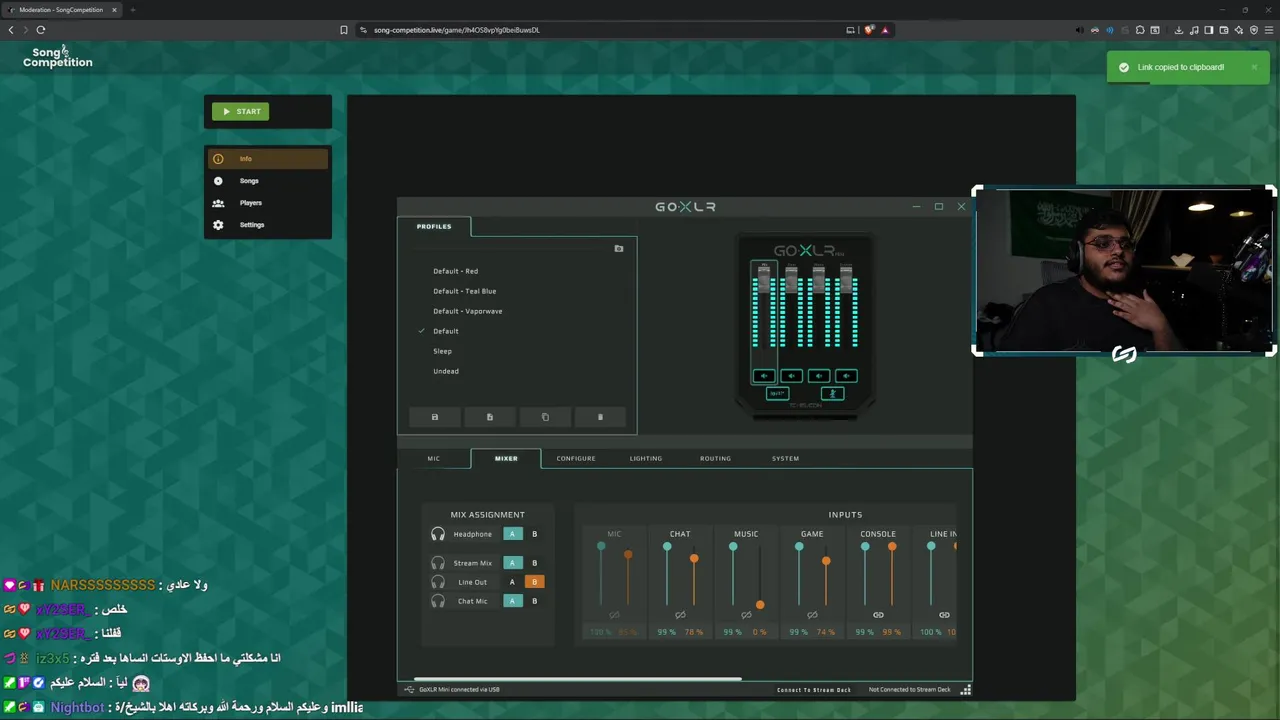The height and width of the screenshot is (720, 1280).
Task: Click the cough mute button on GoXLR device
Action: click(x=832, y=394)
